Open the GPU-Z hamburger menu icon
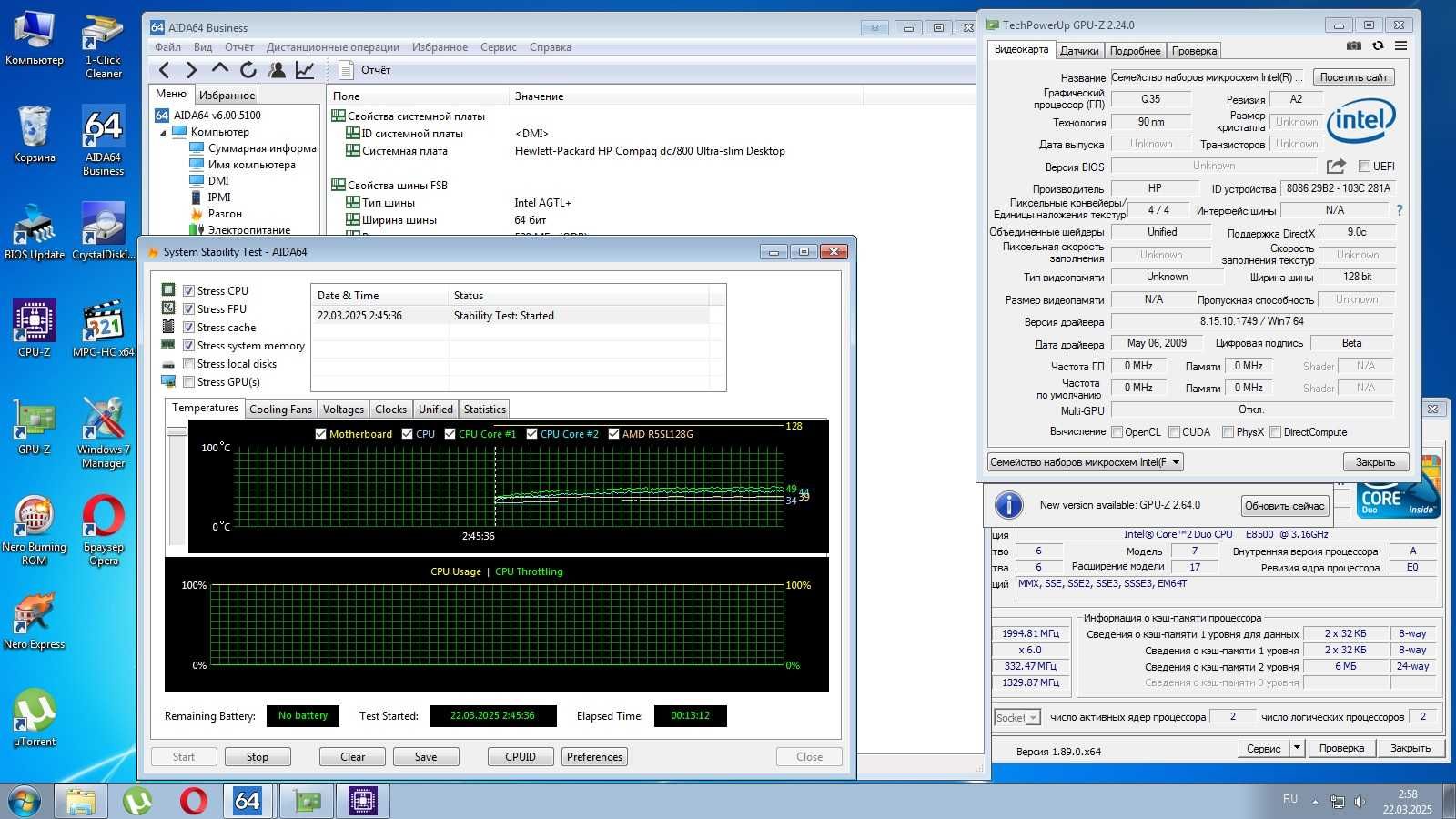The width and height of the screenshot is (1456, 819). pyautogui.click(x=1401, y=45)
